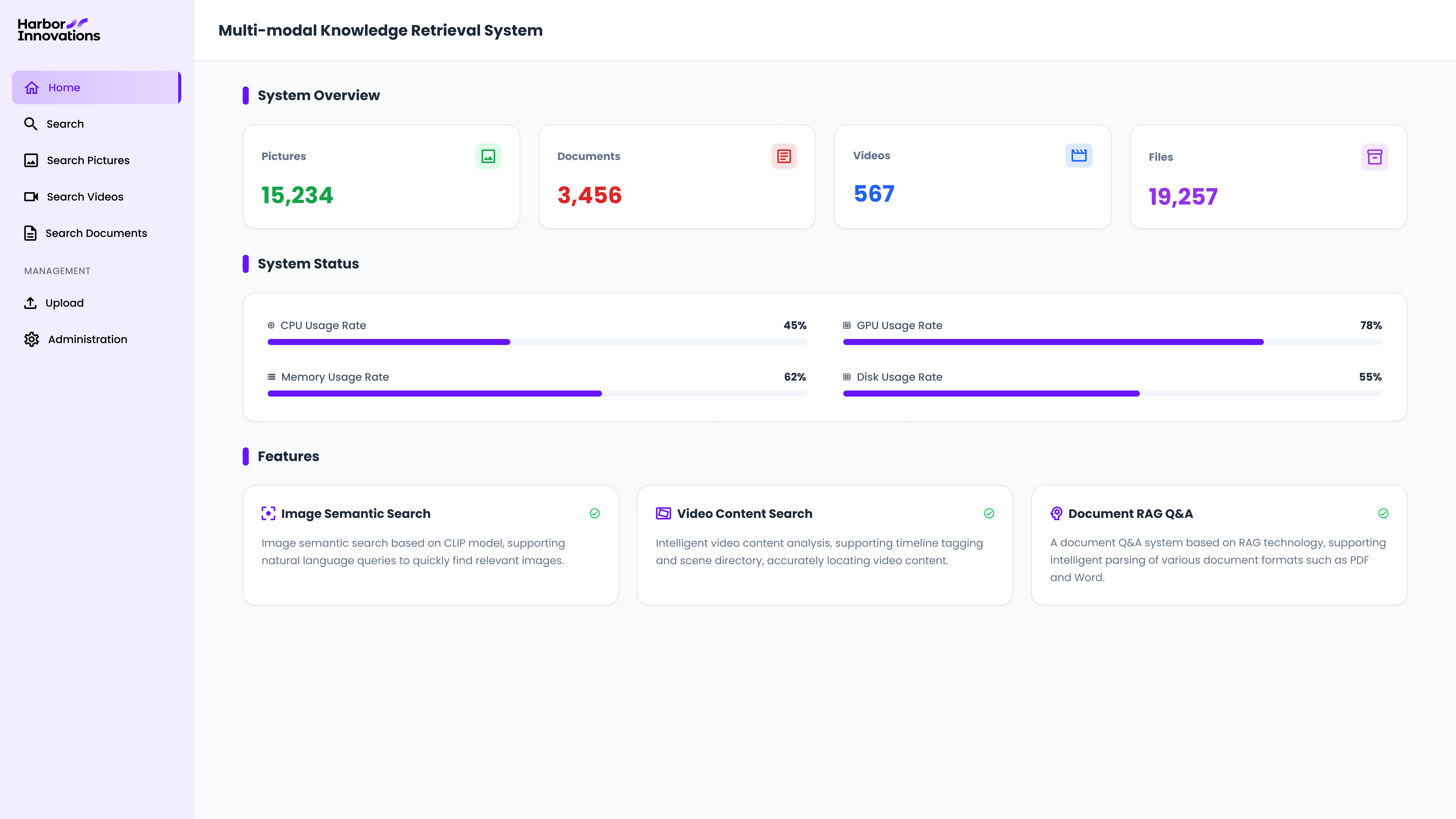Click Video Content Search green checkmark
Image resolution: width=1456 pixels, height=819 pixels.
(989, 513)
